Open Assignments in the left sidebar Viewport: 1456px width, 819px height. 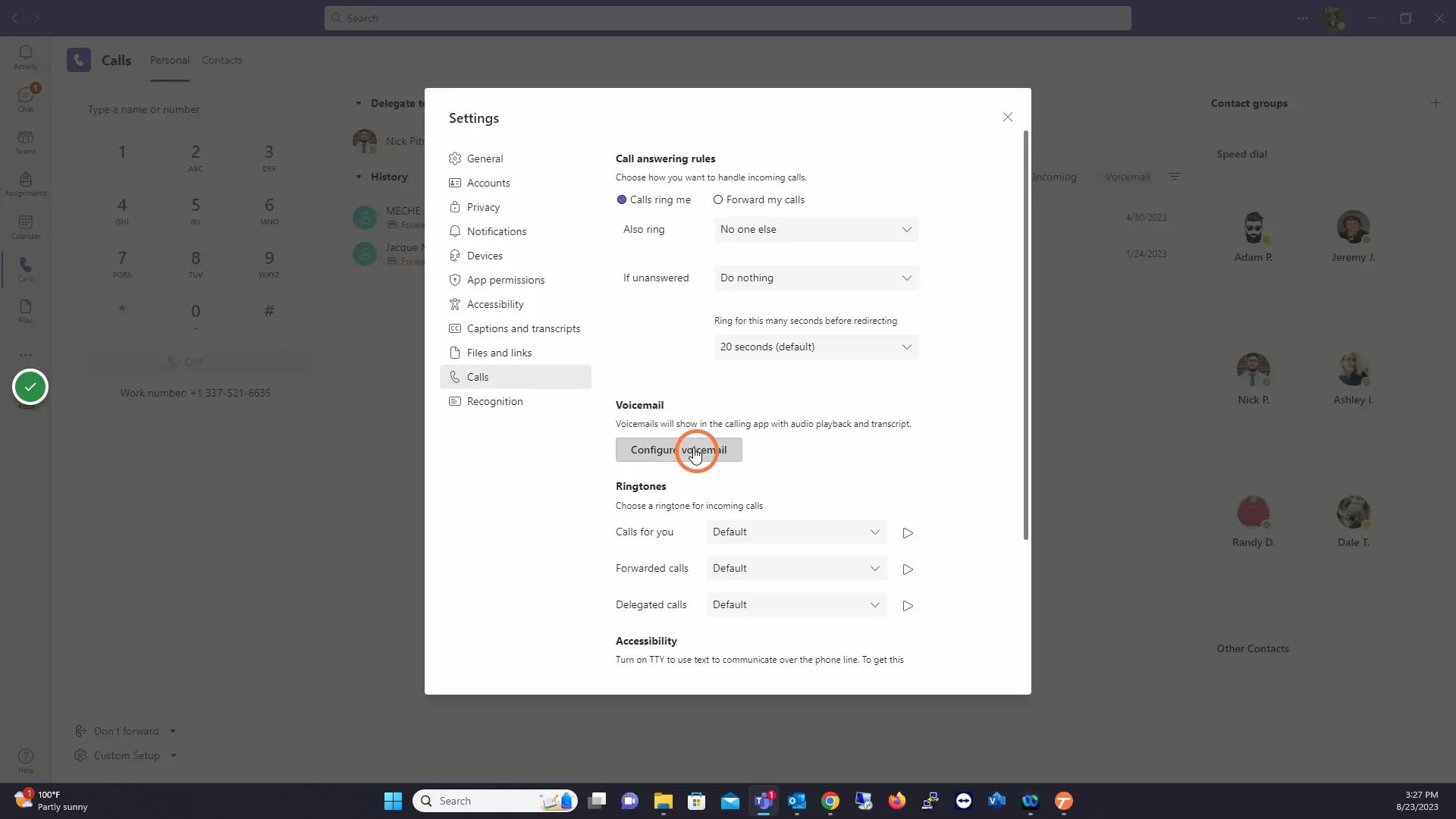coord(25,184)
